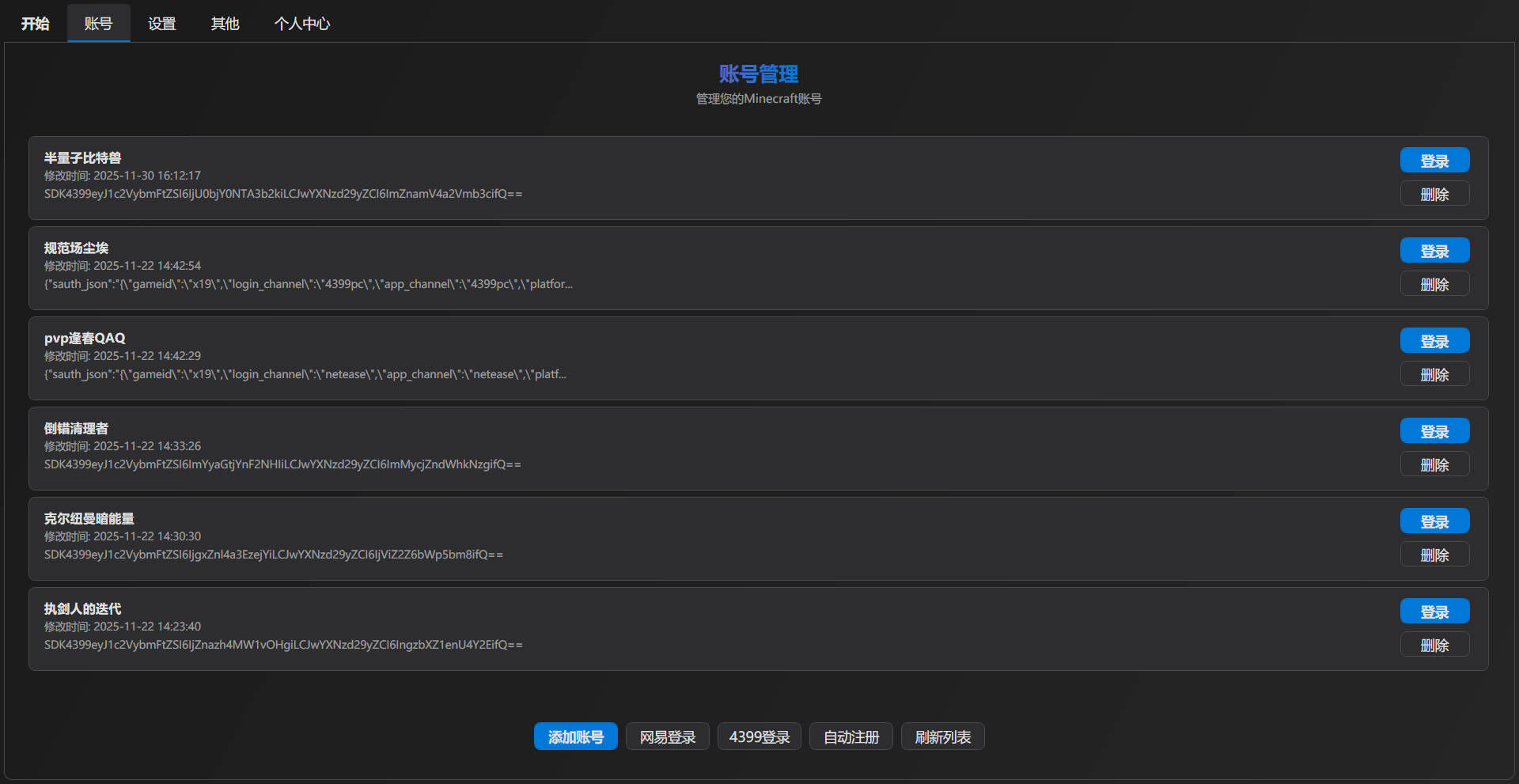
Task: Open 网易登录 login option
Action: tap(667, 737)
